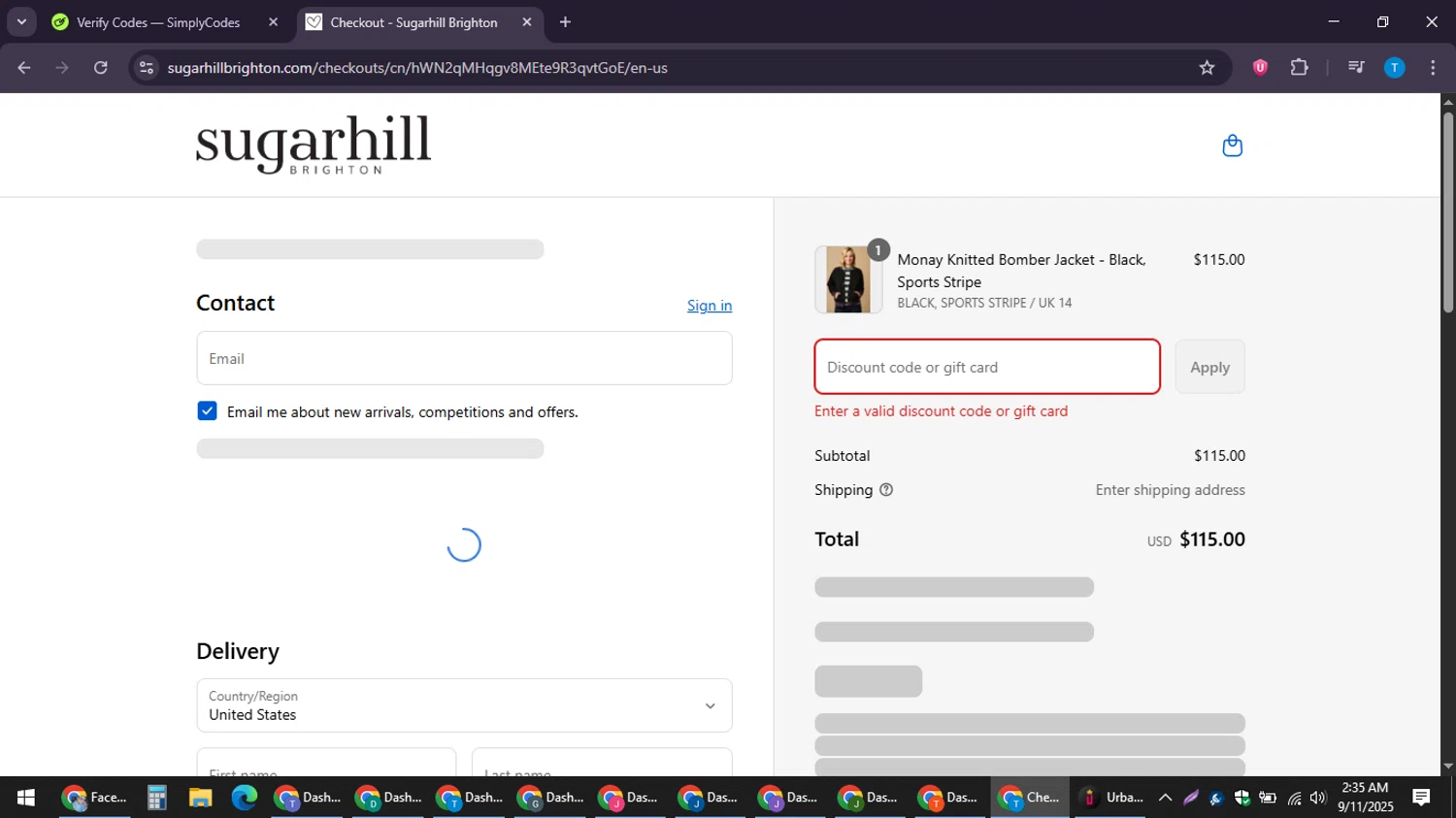Close the Verify Codes SimplyCodes tab

click(x=273, y=22)
